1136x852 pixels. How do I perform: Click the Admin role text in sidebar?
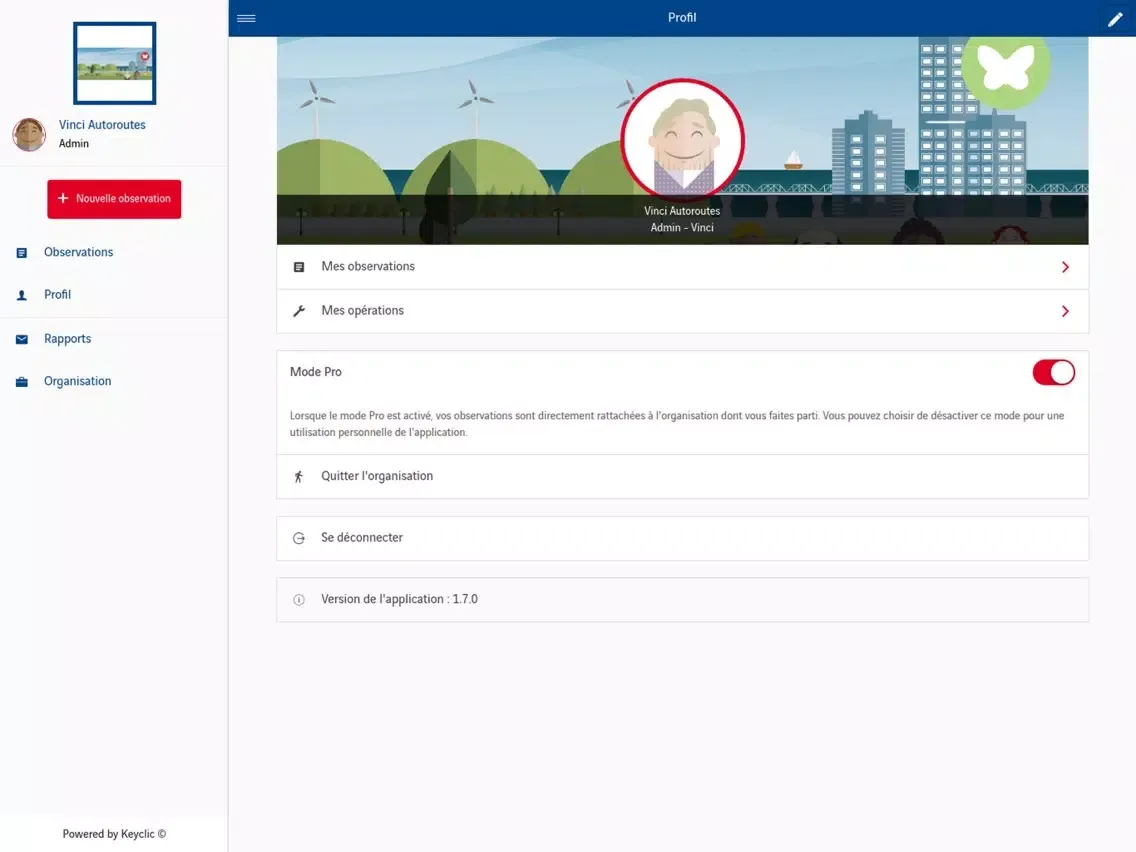pyautogui.click(x=74, y=143)
